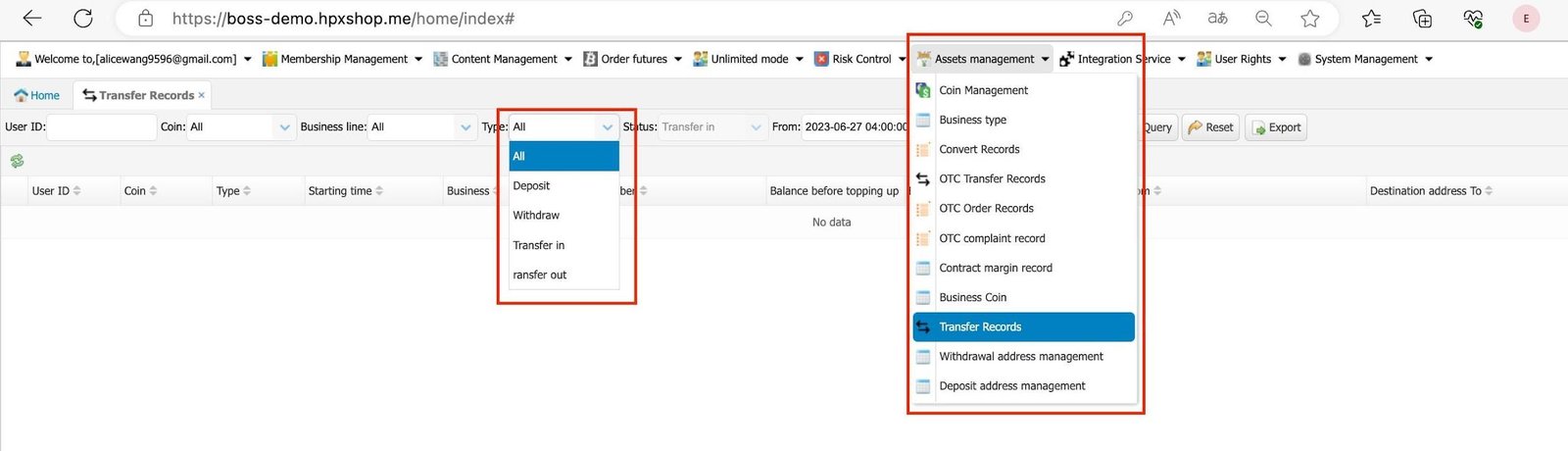Open OTC Transfer Records menu item
The image size is (1568, 451).
click(992, 179)
